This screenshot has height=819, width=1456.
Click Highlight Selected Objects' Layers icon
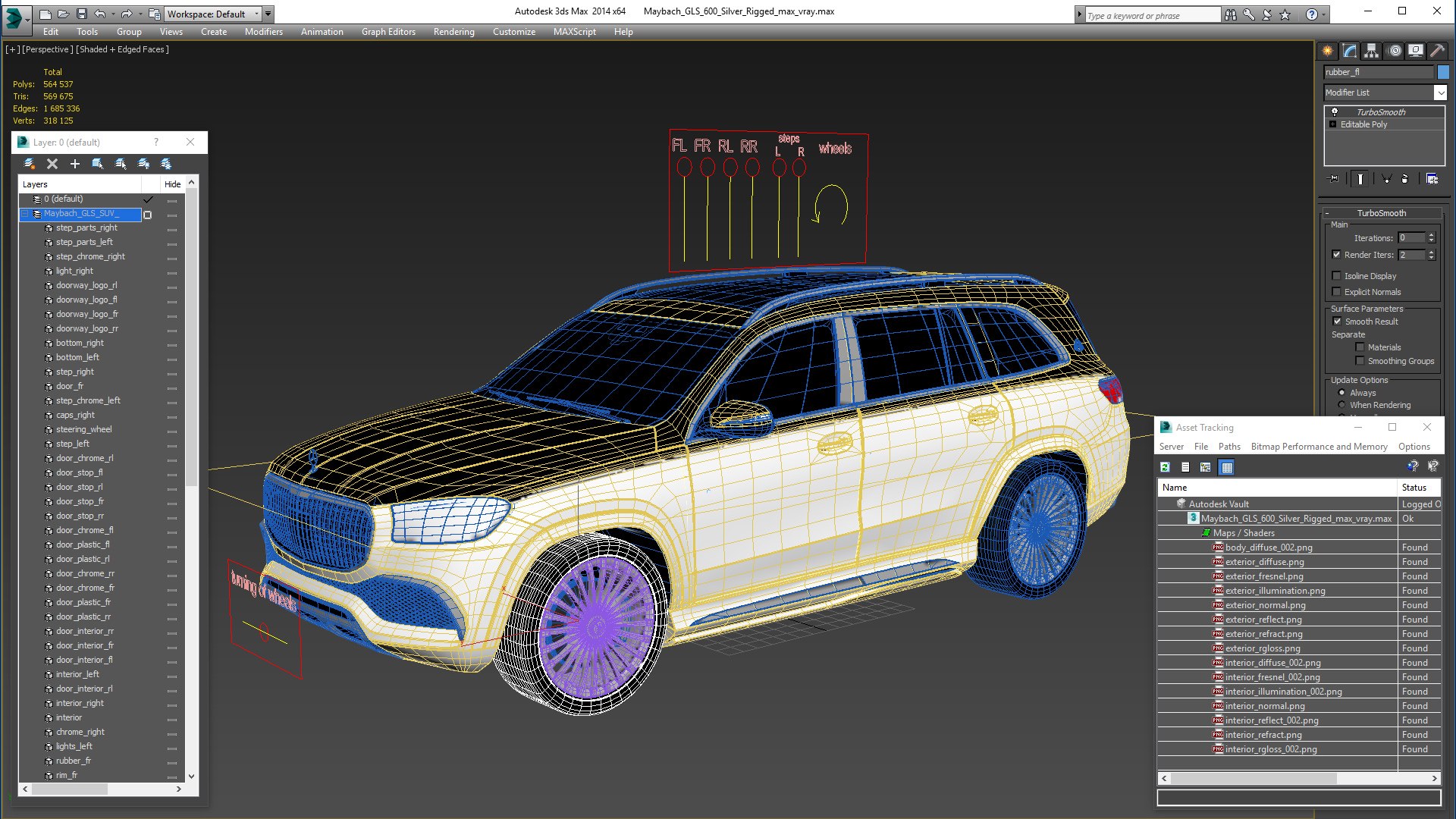click(x=121, y=164)
